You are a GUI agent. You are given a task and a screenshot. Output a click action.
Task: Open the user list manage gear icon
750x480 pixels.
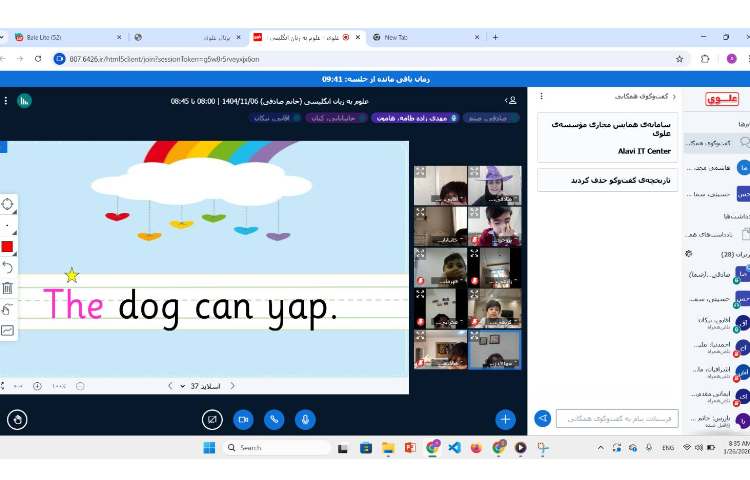688,254
